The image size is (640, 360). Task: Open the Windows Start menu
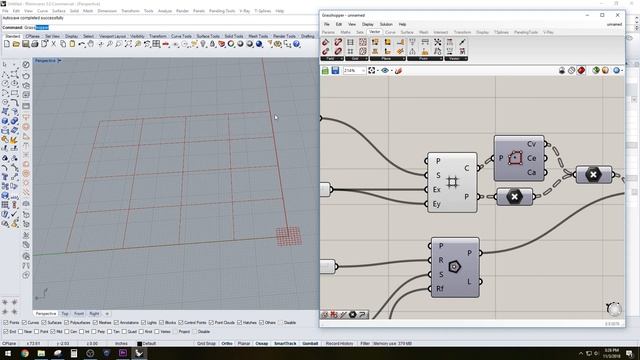[8, 353]
